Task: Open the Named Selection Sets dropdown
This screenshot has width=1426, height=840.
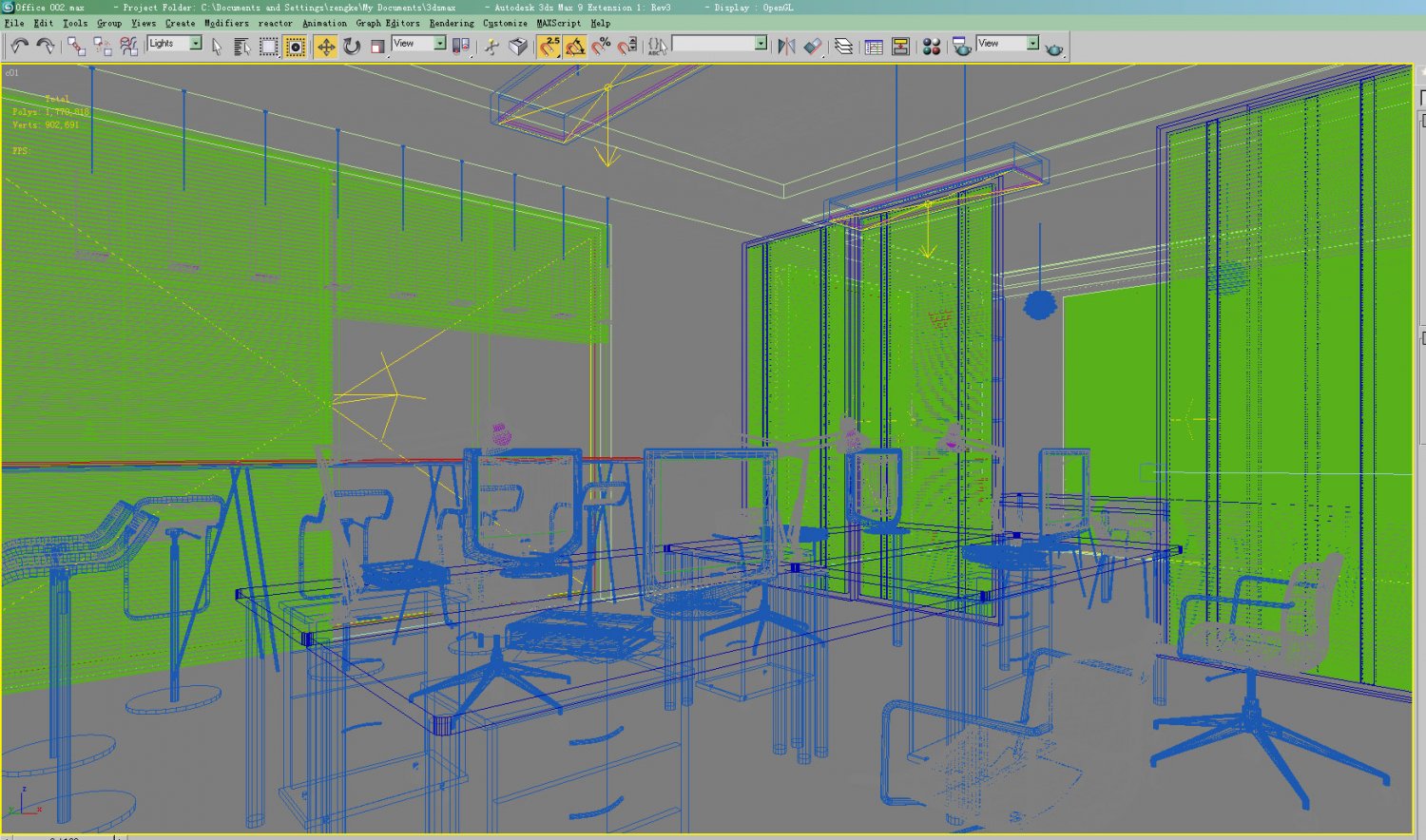Action: pos(761,44)
